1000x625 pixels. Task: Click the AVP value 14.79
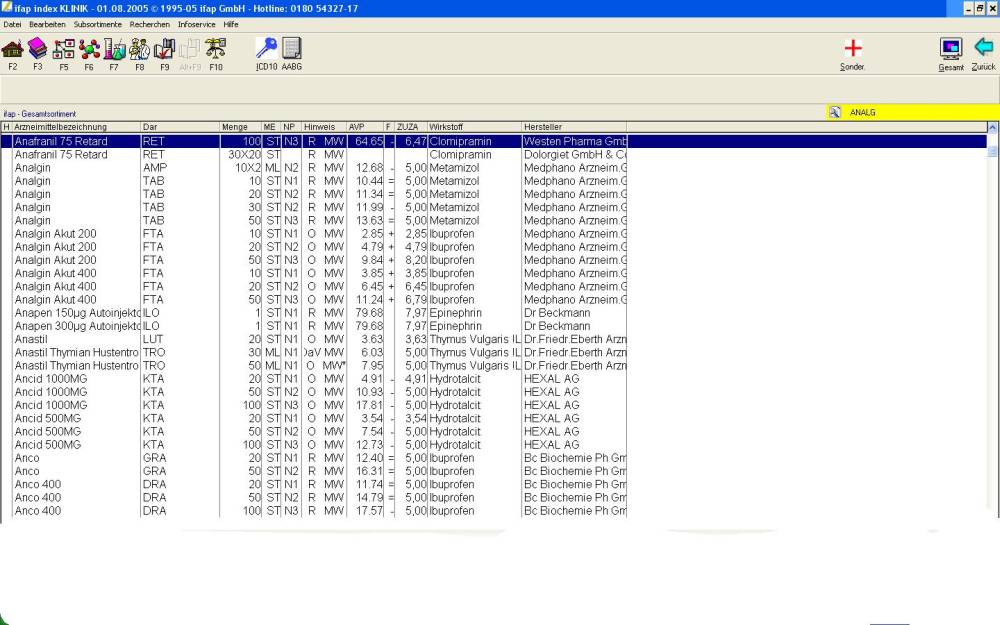369,497
